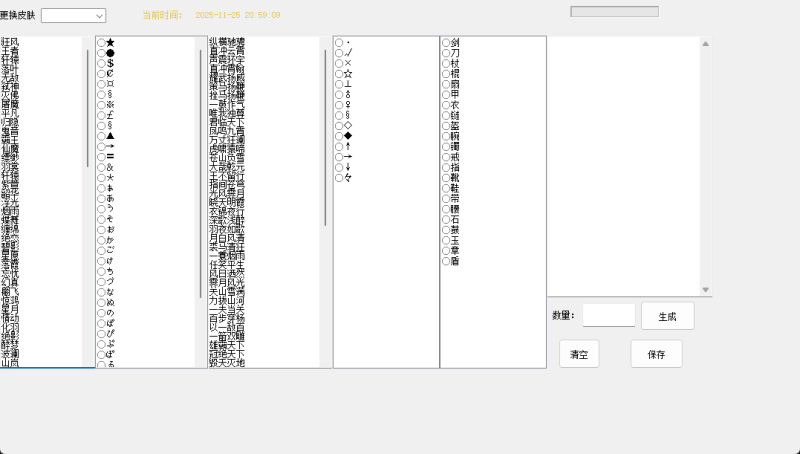
Task: Select the 扇 radio button
Action: pos(446,84)
